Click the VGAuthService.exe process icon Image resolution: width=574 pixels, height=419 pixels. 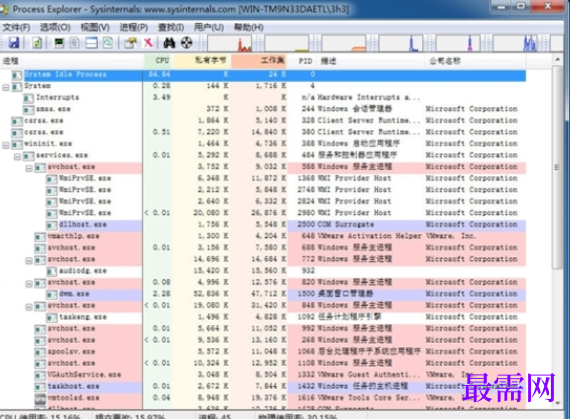pyautogui.click(x=40, y=375)
